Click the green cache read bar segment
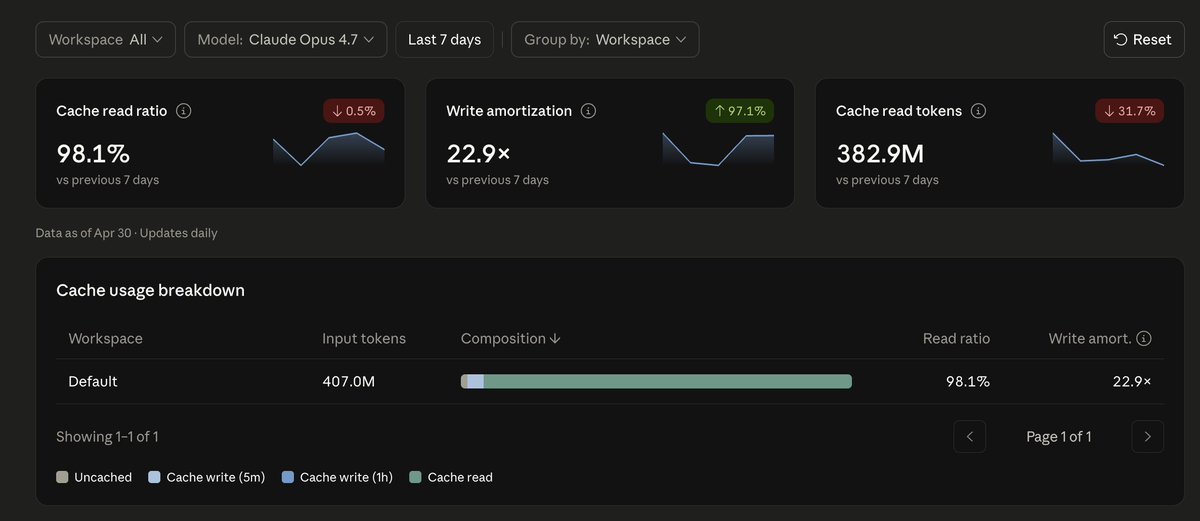Image resolution: width=1200 pixels, height=521 pixels. [x=668, y=381]
